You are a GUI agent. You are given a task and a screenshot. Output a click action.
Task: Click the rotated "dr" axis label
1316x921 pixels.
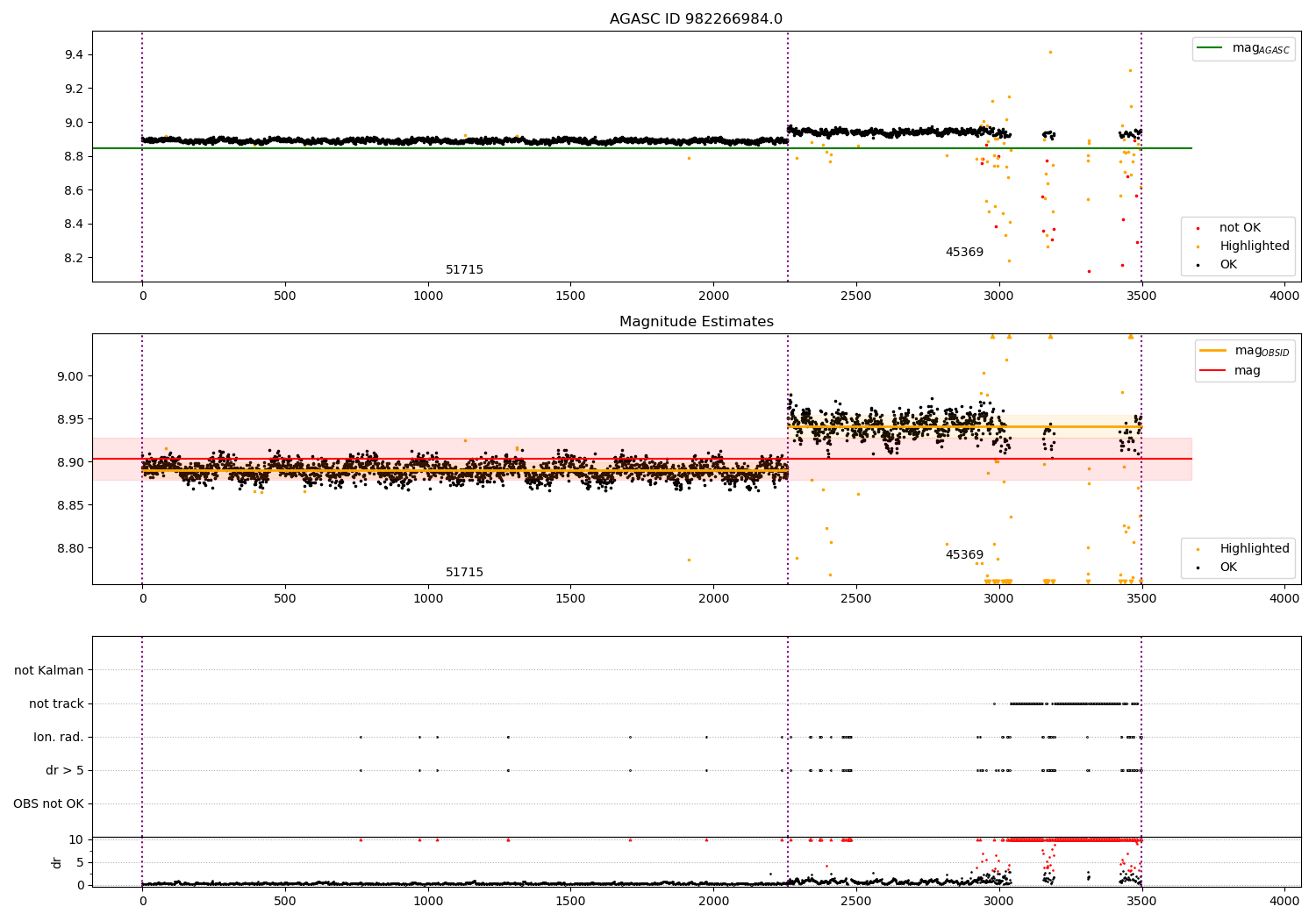coord(57,863)
